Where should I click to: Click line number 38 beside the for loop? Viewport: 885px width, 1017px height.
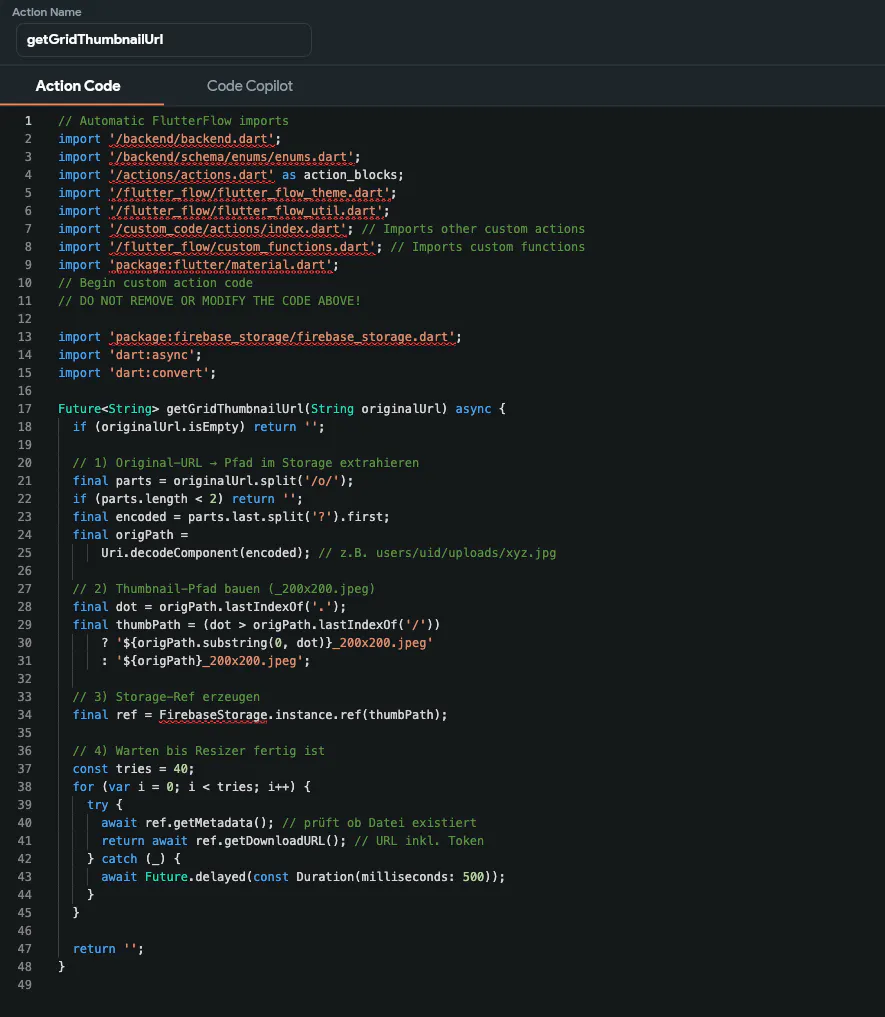[x=28, y=787]
